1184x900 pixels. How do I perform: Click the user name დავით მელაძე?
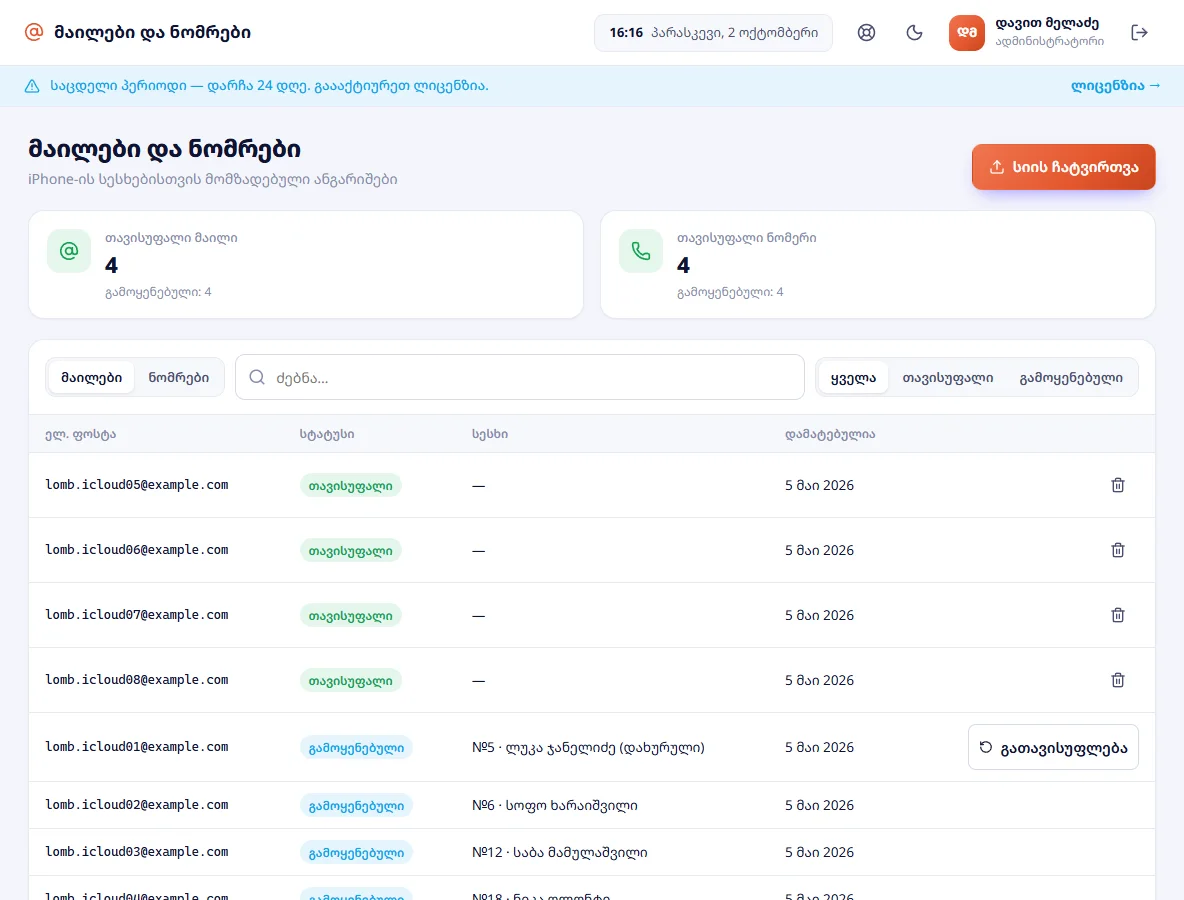pyautogui.click(x=1047, y=23)
